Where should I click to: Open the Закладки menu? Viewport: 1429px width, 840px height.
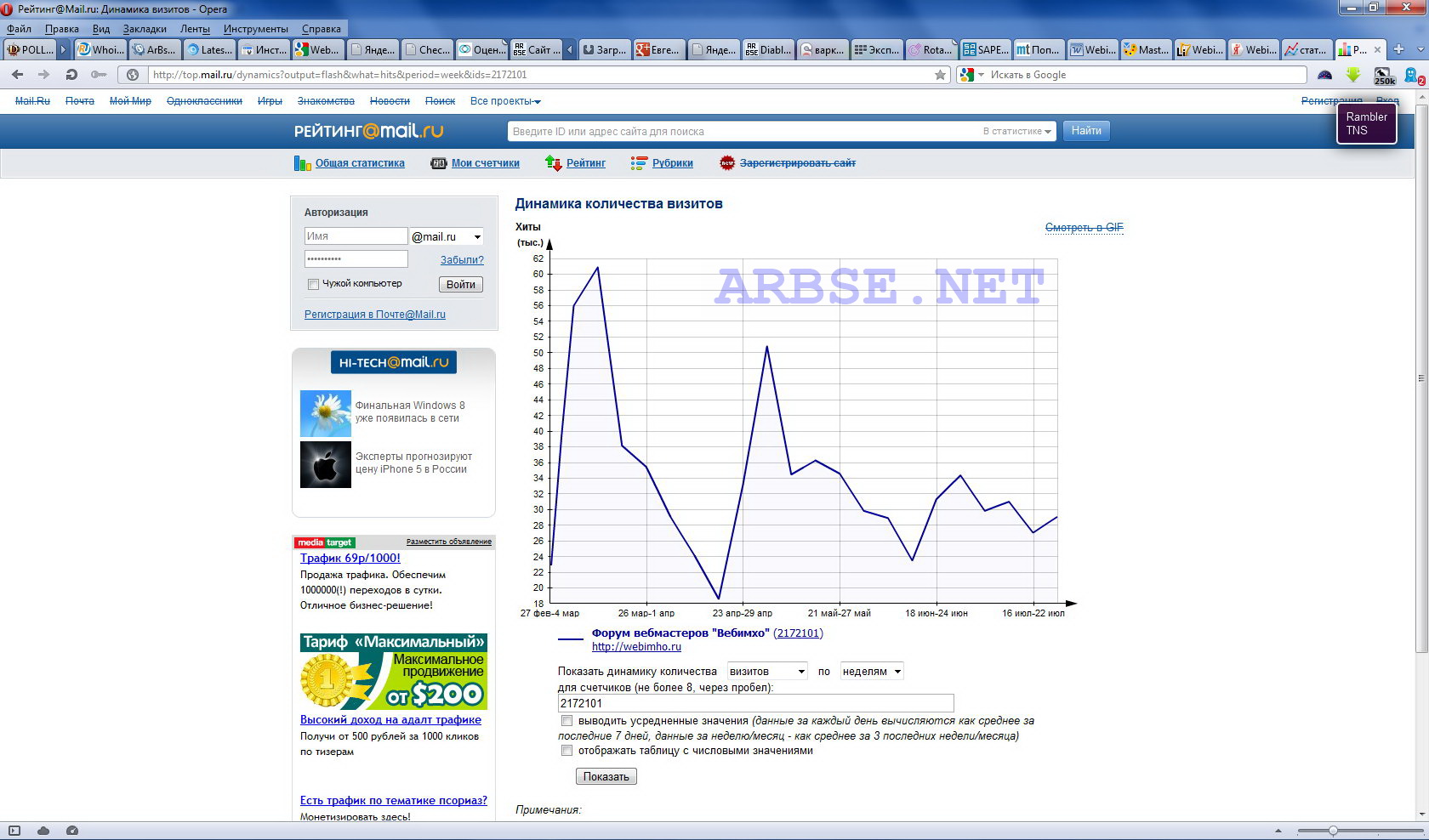[145, 29]
